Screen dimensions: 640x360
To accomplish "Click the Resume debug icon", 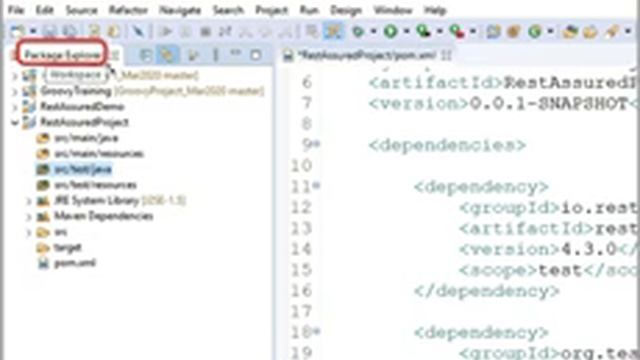I will 165,31.
